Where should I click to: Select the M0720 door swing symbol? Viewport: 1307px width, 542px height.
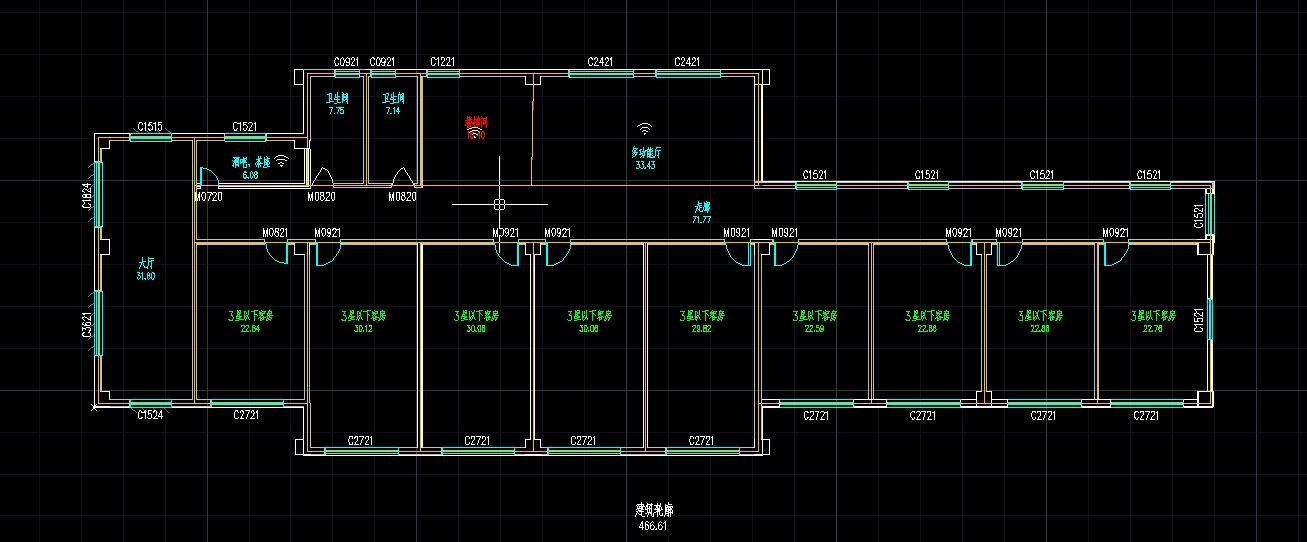click(x=207, y=178)
